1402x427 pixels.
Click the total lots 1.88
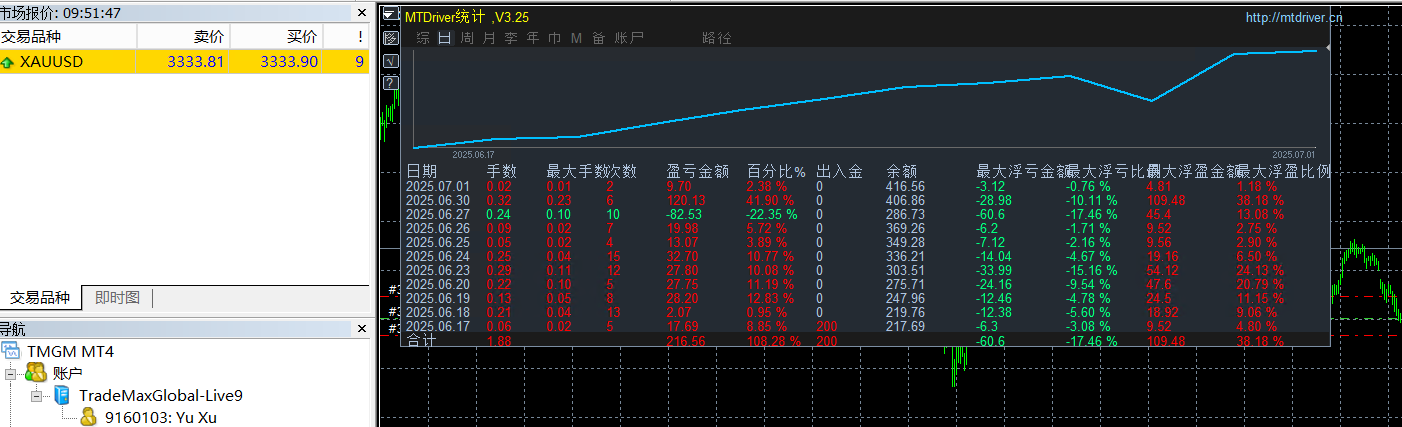(500, 341)
